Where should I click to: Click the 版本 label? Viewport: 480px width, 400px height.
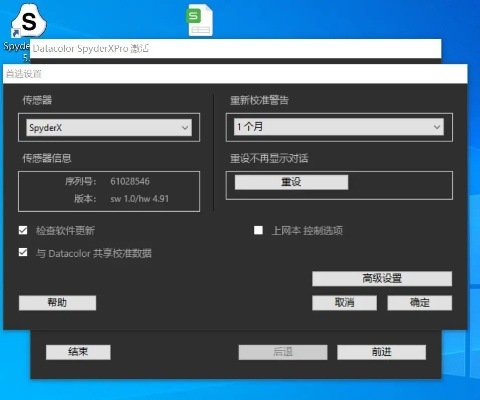[85, 199]
